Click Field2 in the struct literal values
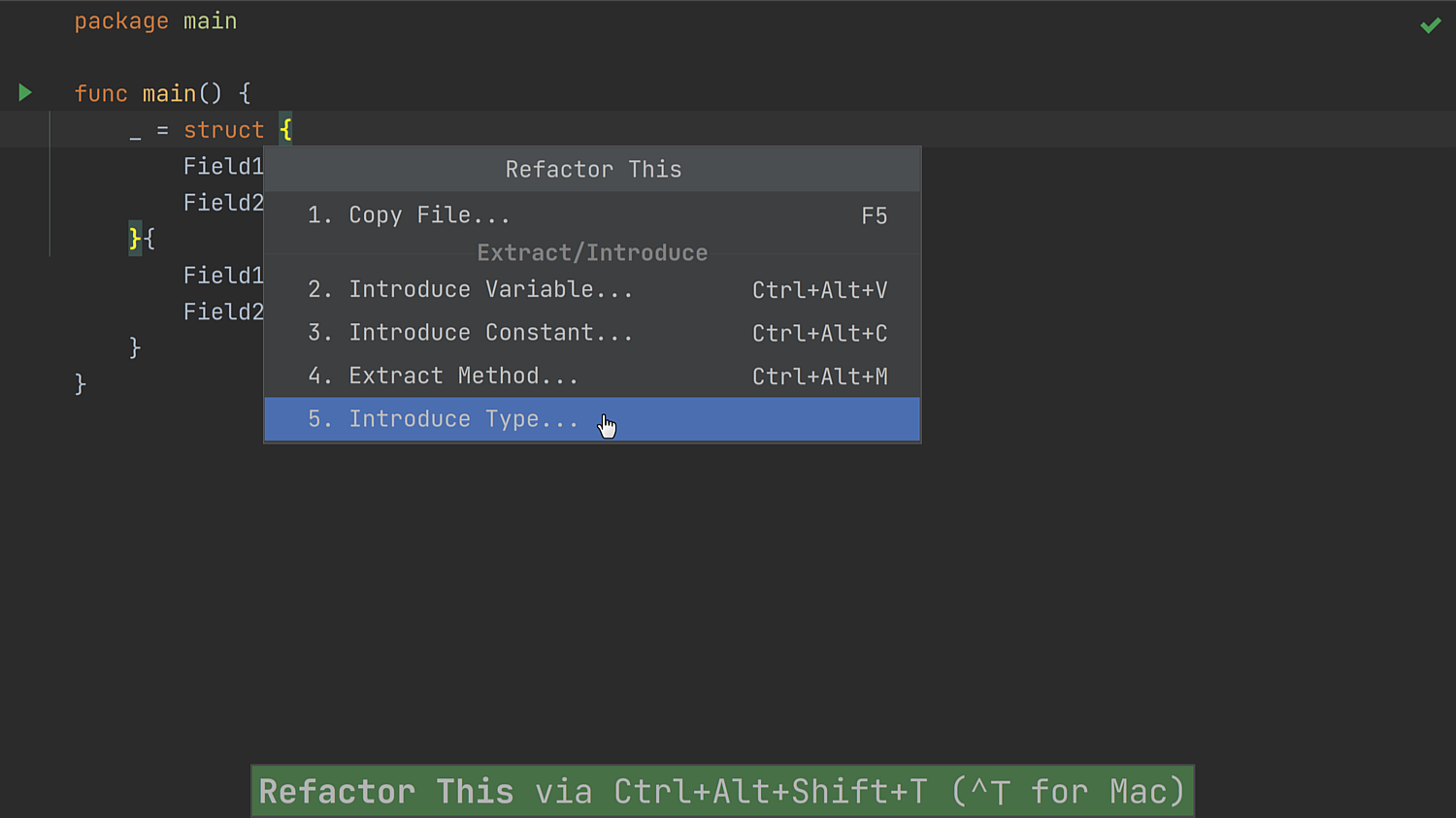The image size is (1456, 818). tap(223, 311)
